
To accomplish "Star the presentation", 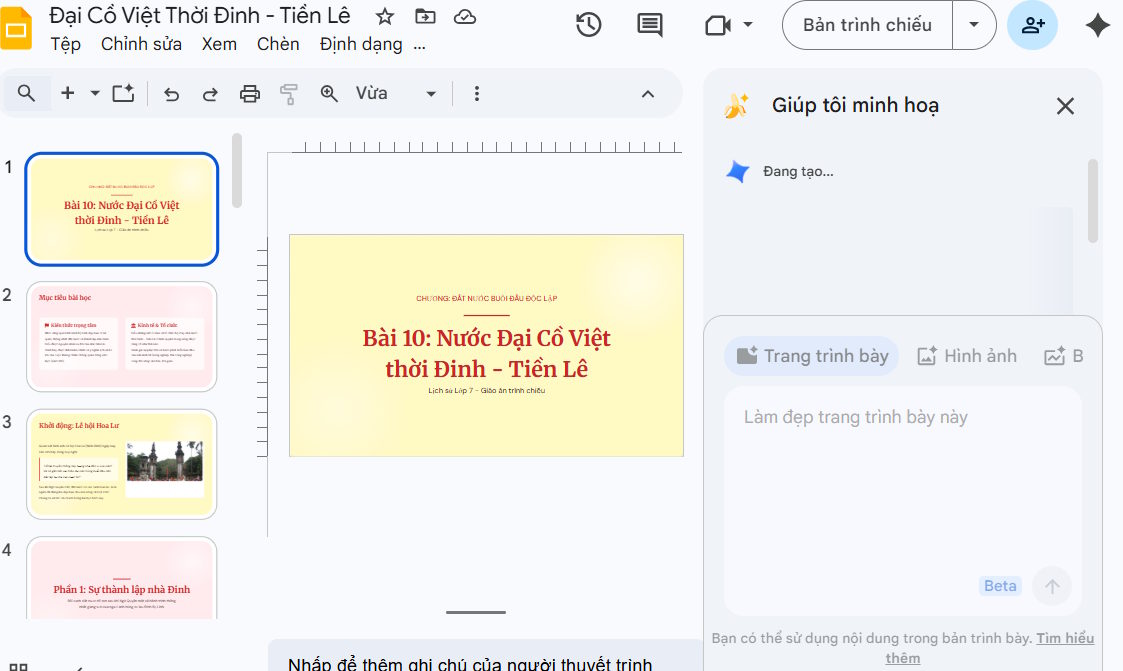I will pos(384,16).
